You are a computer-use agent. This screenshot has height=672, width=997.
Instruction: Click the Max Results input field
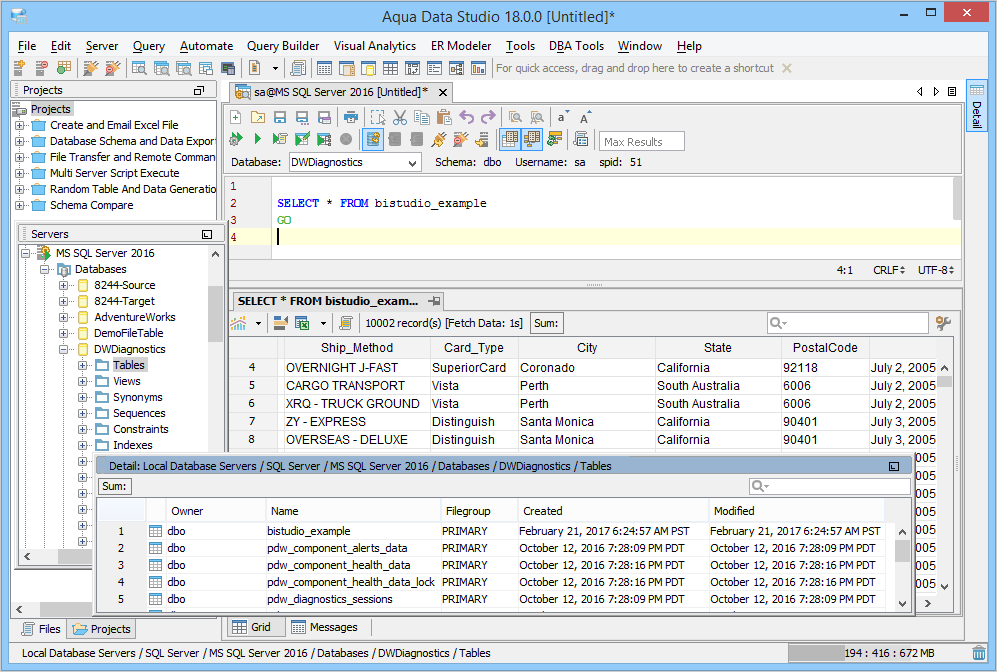pyautogui.click(x=642, y=141)
